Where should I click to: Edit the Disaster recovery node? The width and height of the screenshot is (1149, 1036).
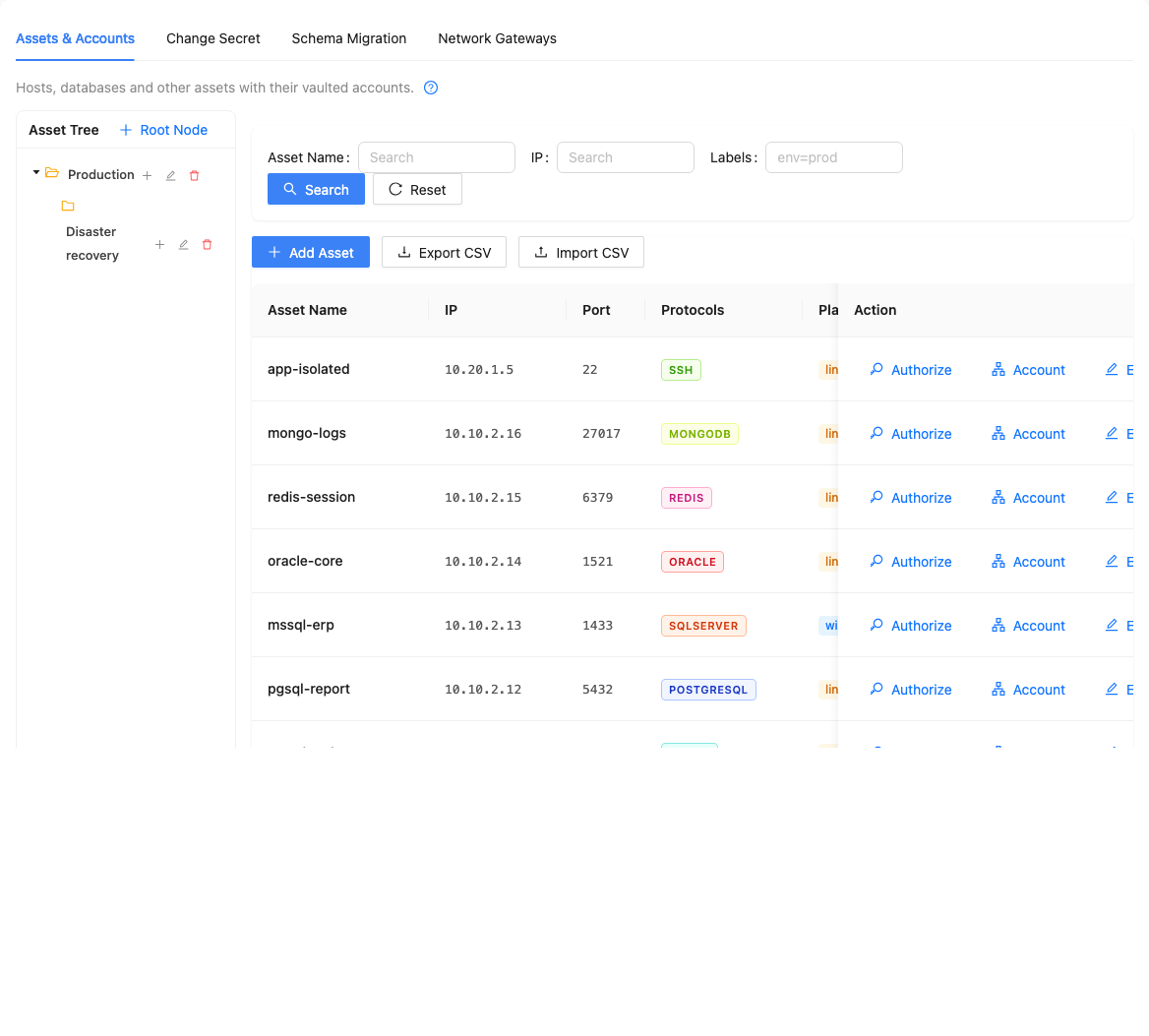(x=183, y=245)
